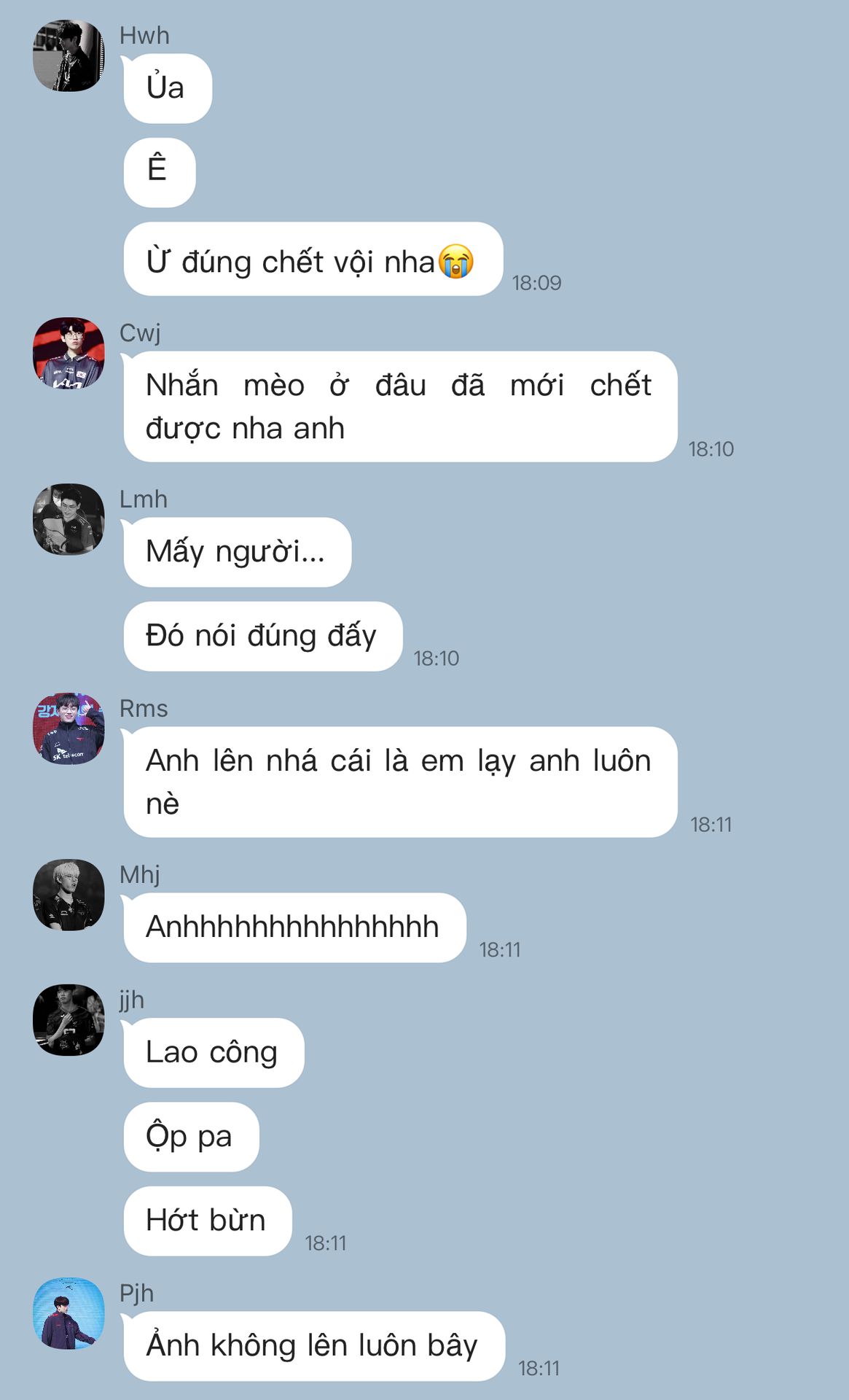This screenshot has width=849, height=1400.
Task: Open Lmh's avatar photo
Action: [69, 519]
